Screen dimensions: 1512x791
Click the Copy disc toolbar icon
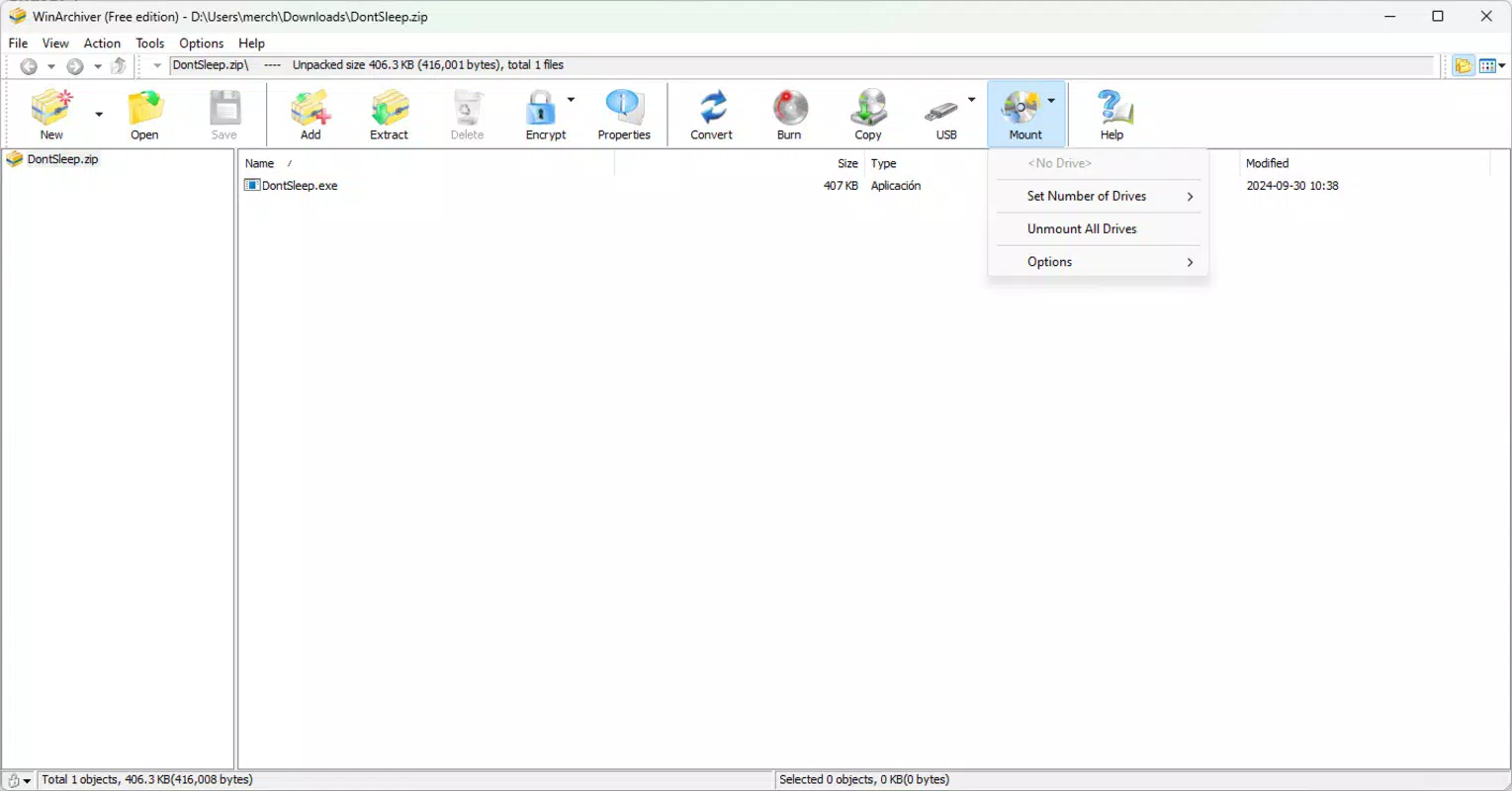[x=868, y=114]
